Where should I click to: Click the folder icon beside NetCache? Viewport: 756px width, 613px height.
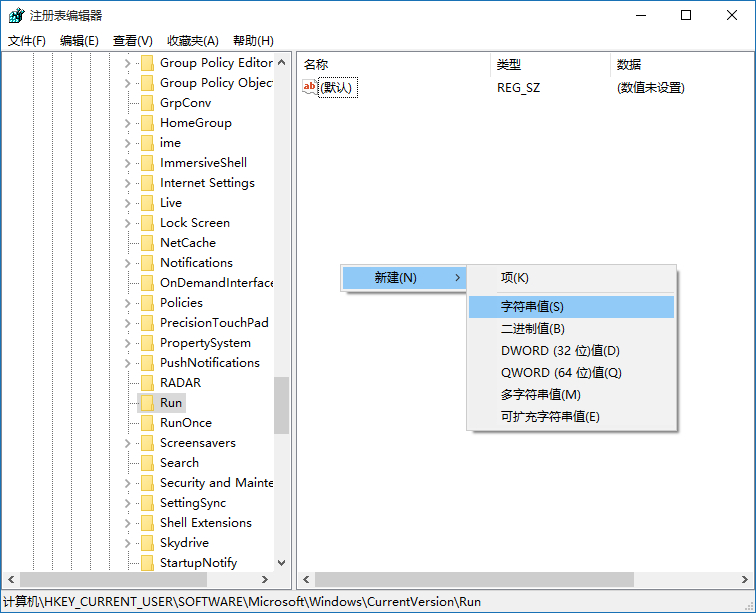coord(148,243)
